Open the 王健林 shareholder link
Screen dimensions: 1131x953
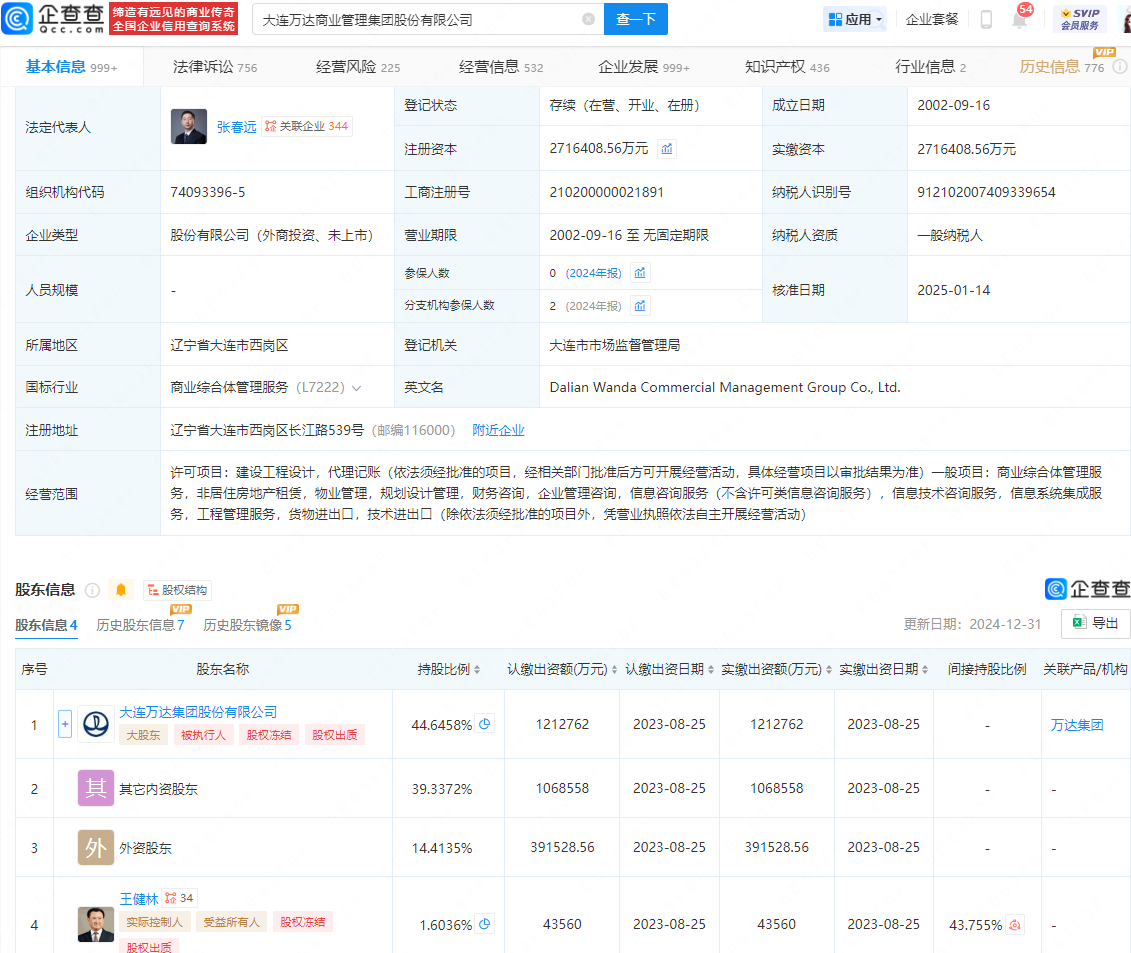click(138, 899)
